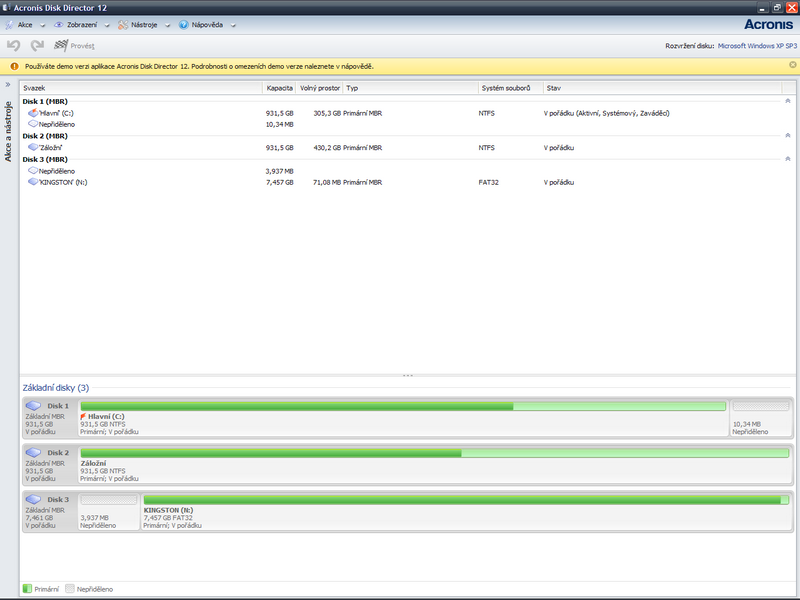Click the Acronis Disk Director title bar icon
The width and height of the screenshot is (800, 600).
tap(7, 7)
